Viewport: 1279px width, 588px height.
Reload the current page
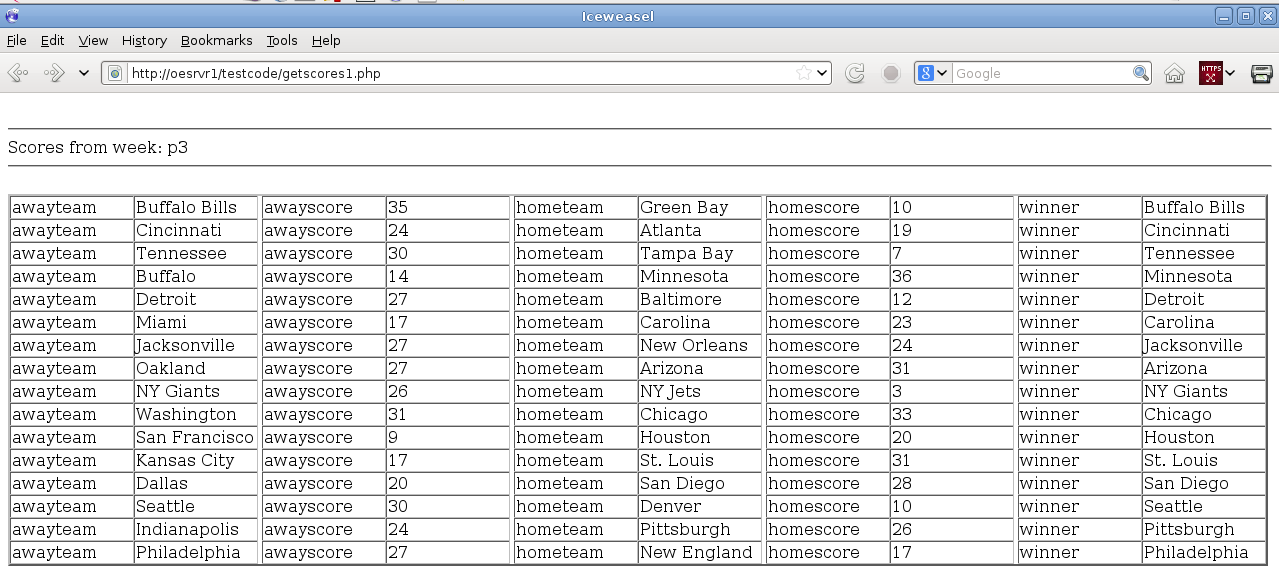tap(855, 73)
